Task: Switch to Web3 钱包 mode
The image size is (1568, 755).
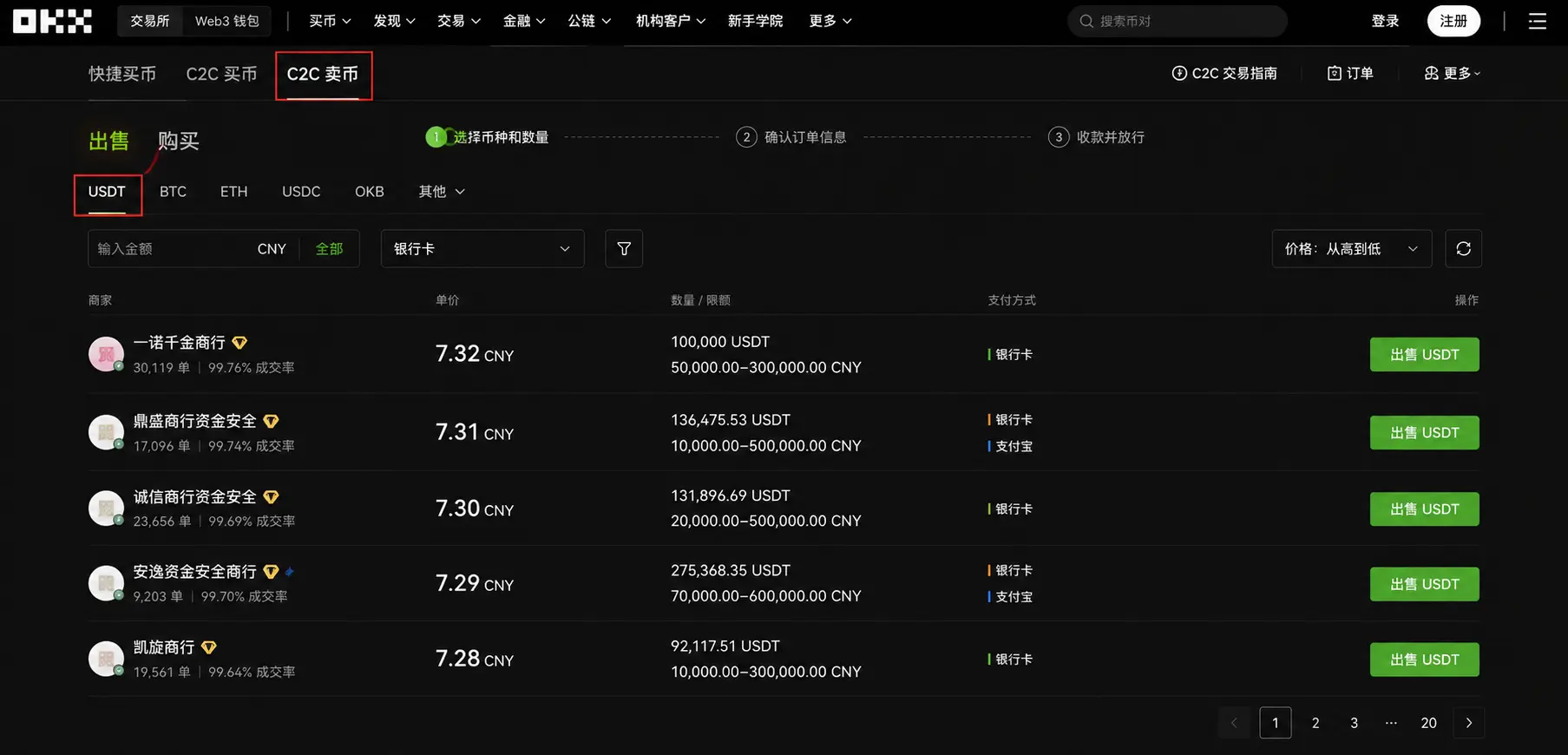Action: (226, 21)
